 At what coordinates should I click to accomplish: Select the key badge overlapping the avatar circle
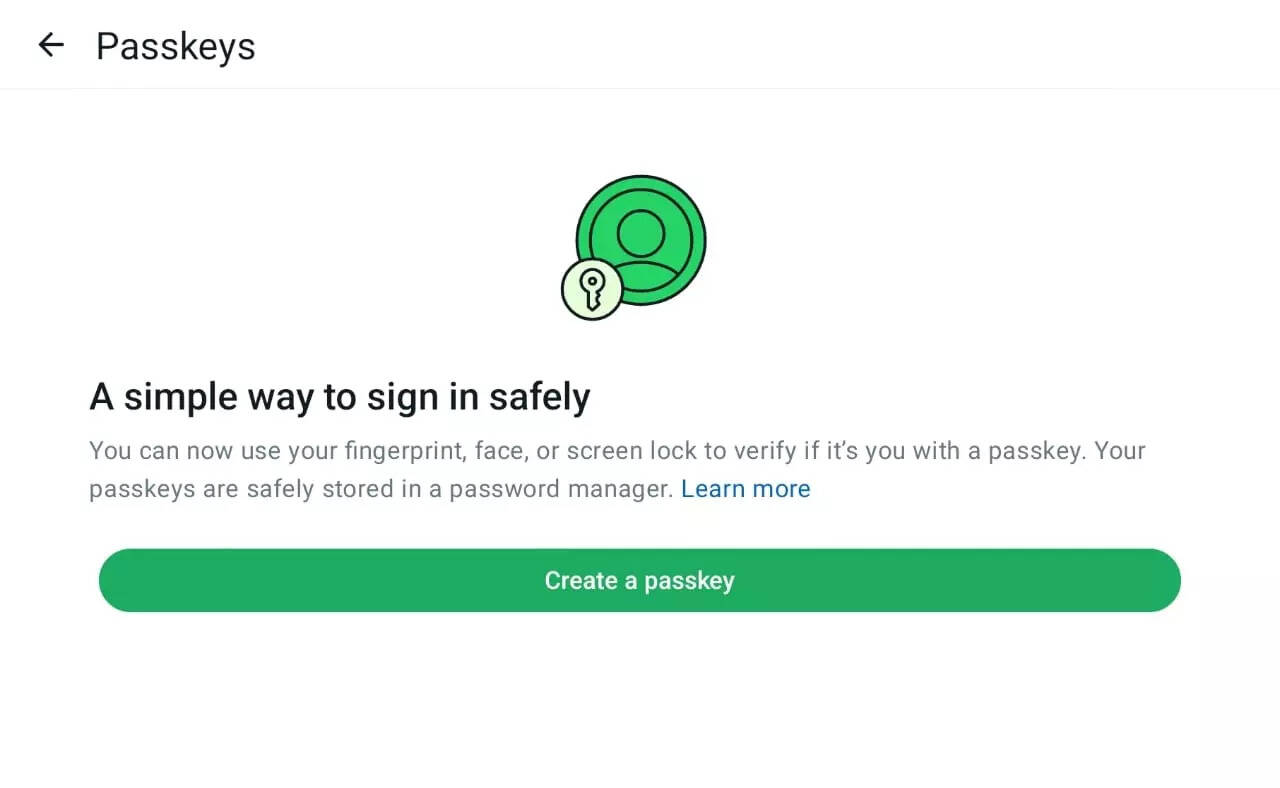click(x=590, y=289)
